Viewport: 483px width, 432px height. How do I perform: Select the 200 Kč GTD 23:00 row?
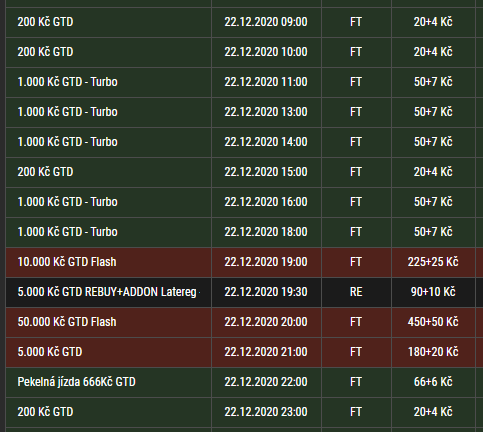coord(241,412)
